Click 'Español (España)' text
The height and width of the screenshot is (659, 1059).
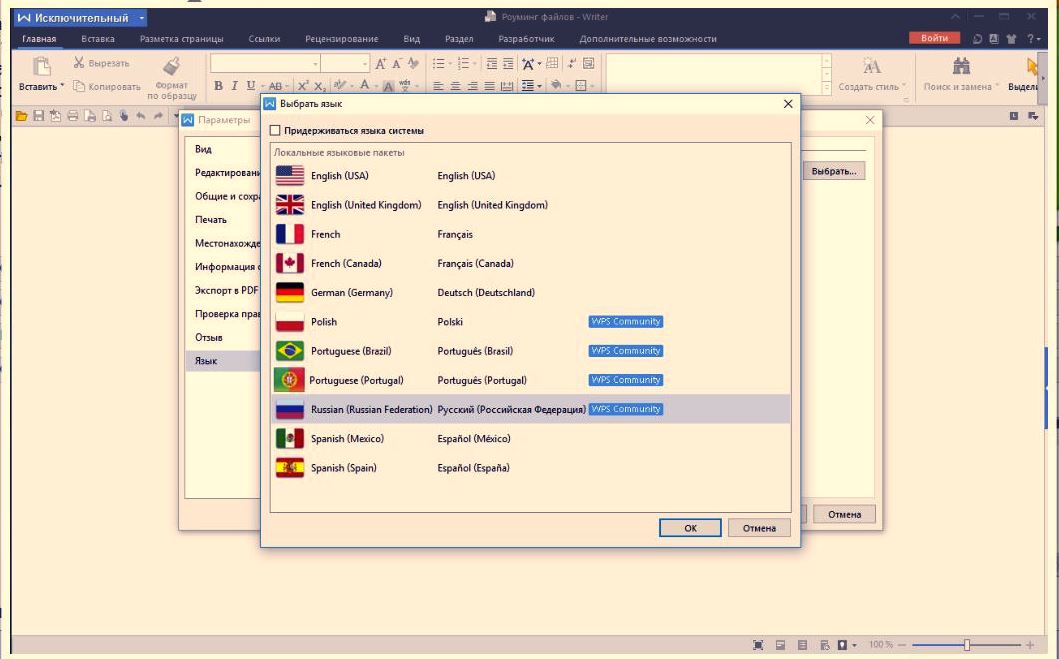coord(473,468)
